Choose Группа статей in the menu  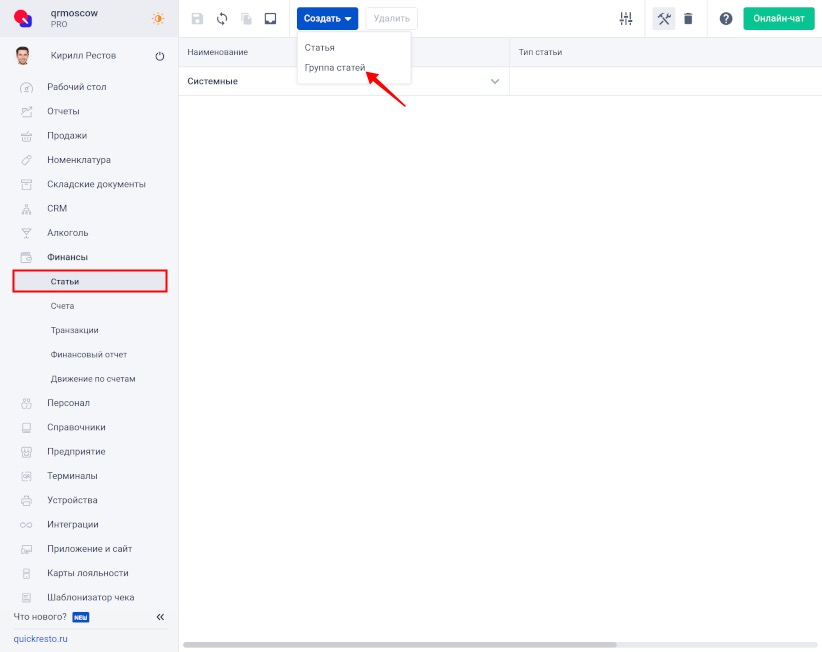point(334,68)
